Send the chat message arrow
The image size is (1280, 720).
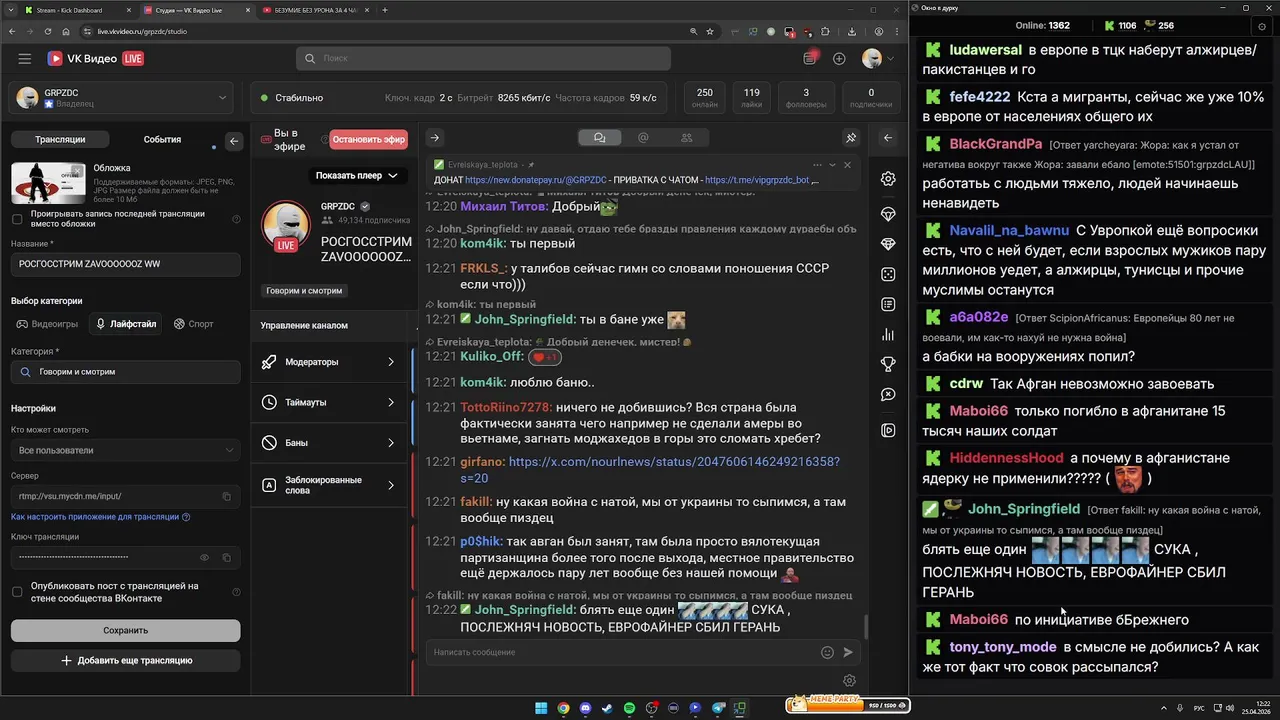pos(848,652)
